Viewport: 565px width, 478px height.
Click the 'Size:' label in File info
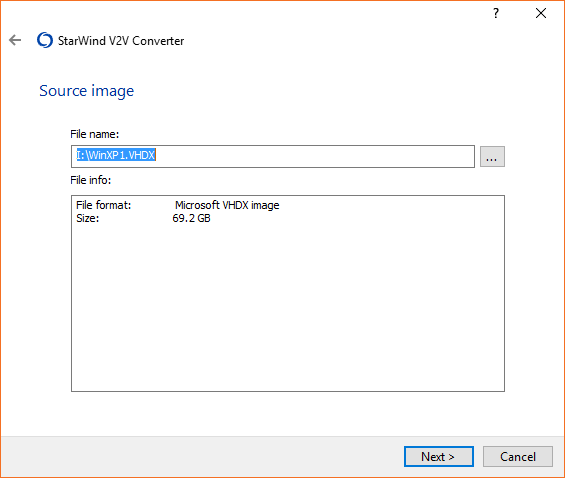pos(88,218)
